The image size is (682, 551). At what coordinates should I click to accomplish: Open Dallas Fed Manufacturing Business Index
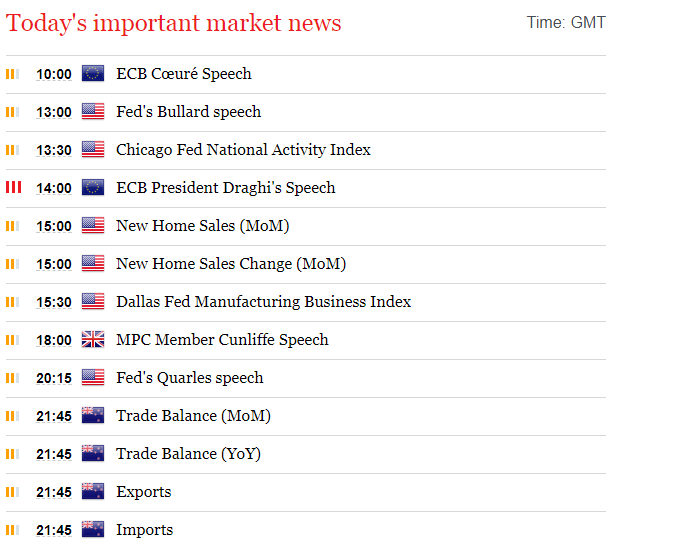(x=264, y=301)
